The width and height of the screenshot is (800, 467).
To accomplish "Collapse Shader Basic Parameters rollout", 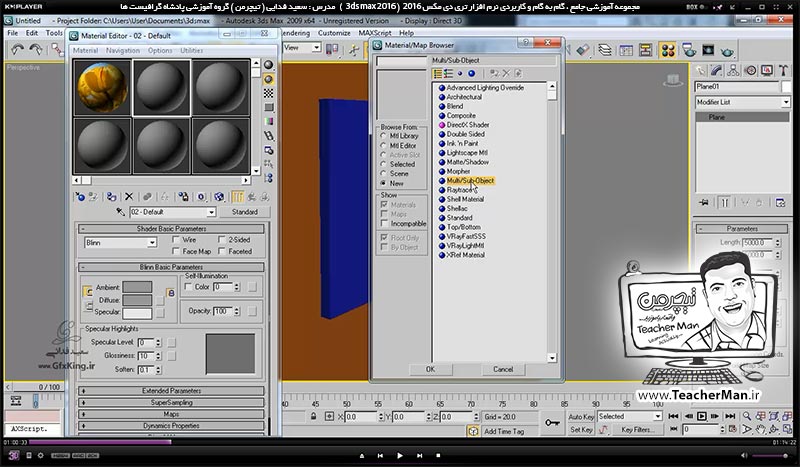I will [171, 229].
